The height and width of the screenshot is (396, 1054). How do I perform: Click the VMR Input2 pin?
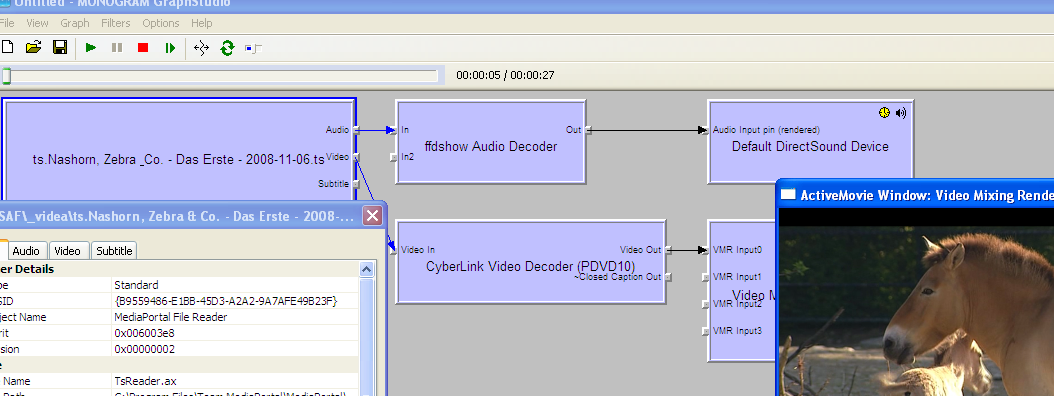(706, 304)
